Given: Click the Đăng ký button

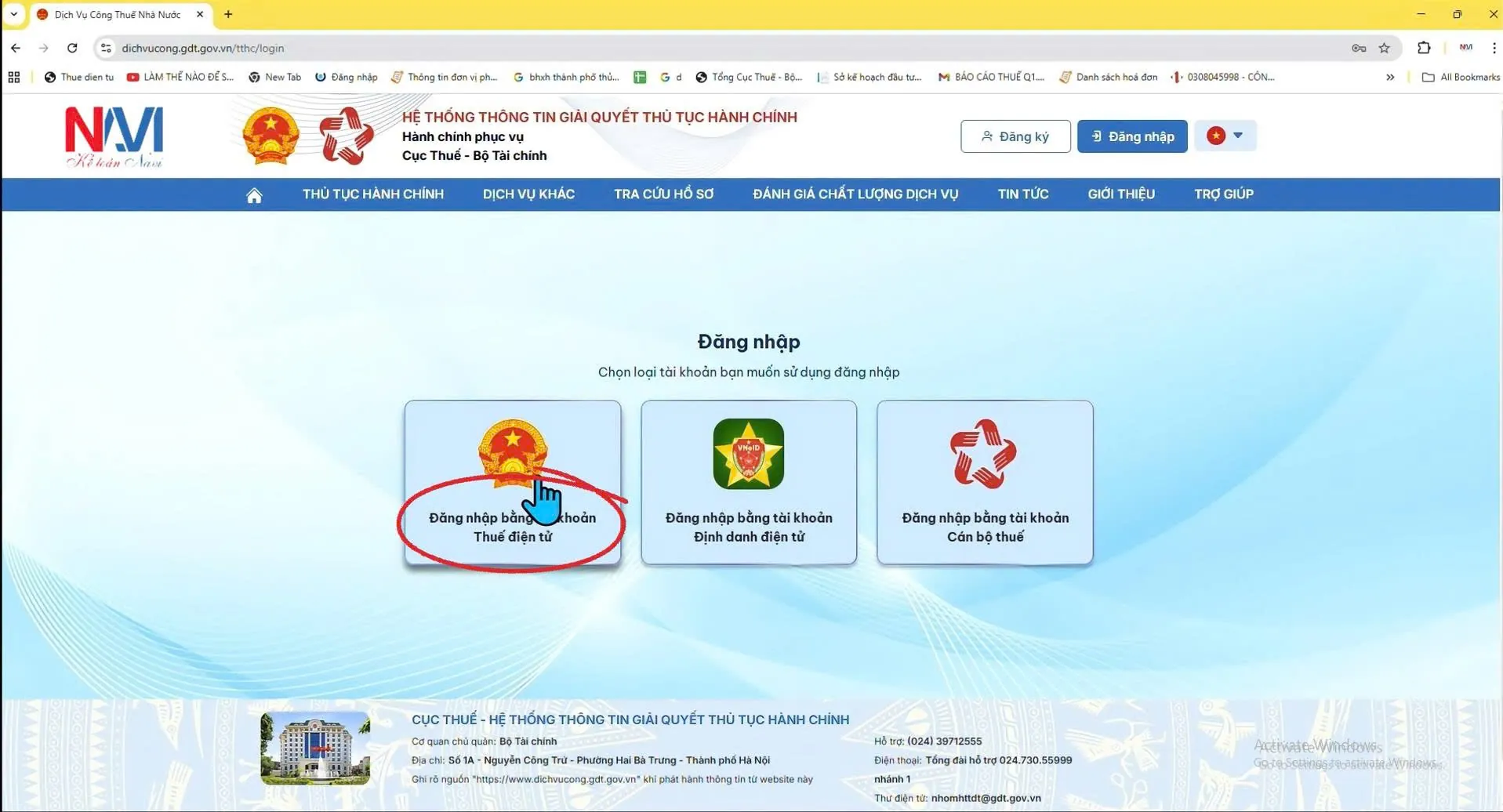Looking at the screenshot, I should pyautogui.click(x=1015, y=136).
